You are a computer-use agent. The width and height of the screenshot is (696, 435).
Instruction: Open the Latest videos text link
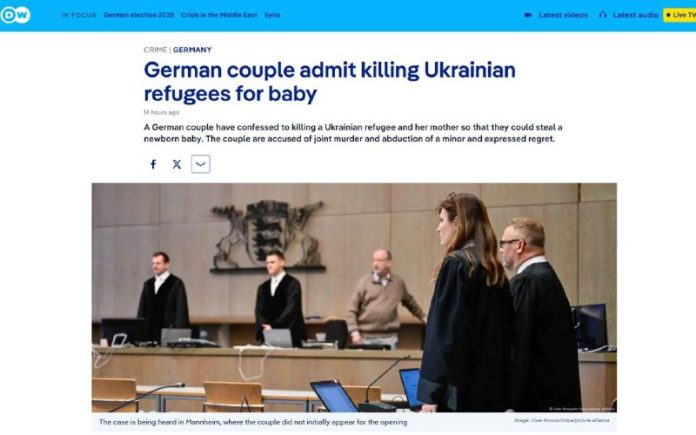[563, 15]
